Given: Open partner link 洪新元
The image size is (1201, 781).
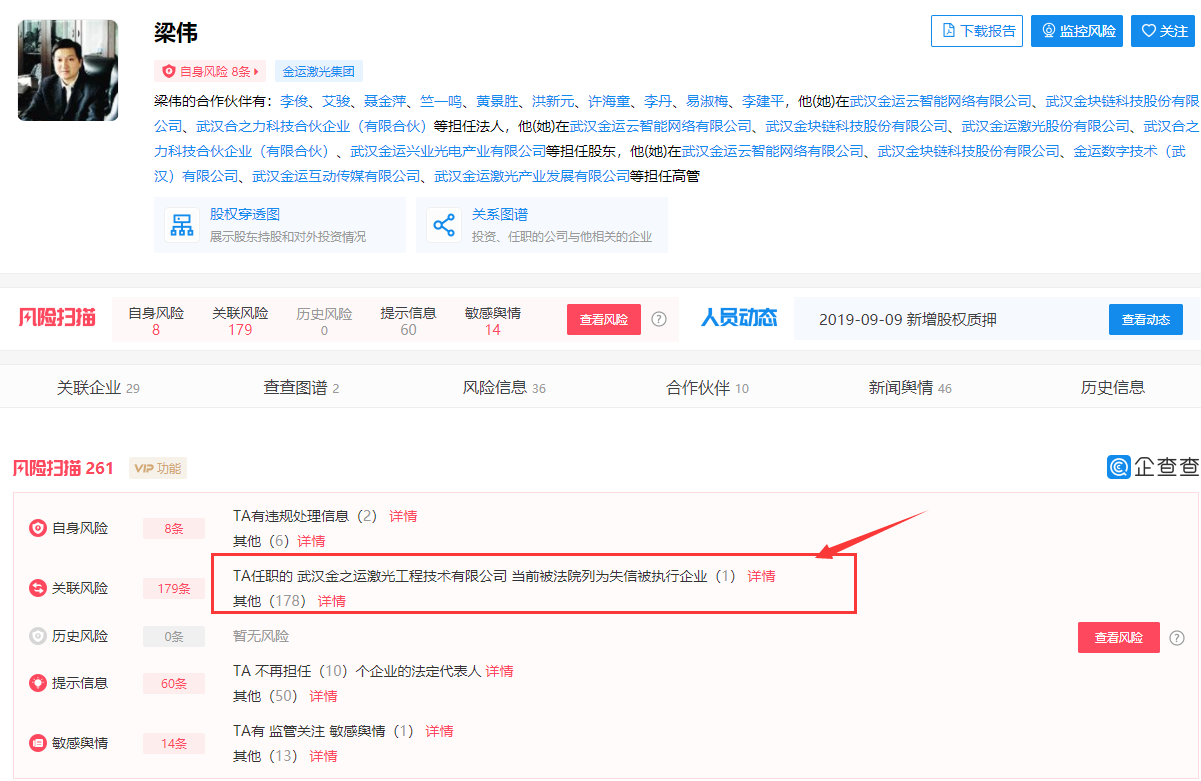Looking at the screenshot, I should (553, 102).
